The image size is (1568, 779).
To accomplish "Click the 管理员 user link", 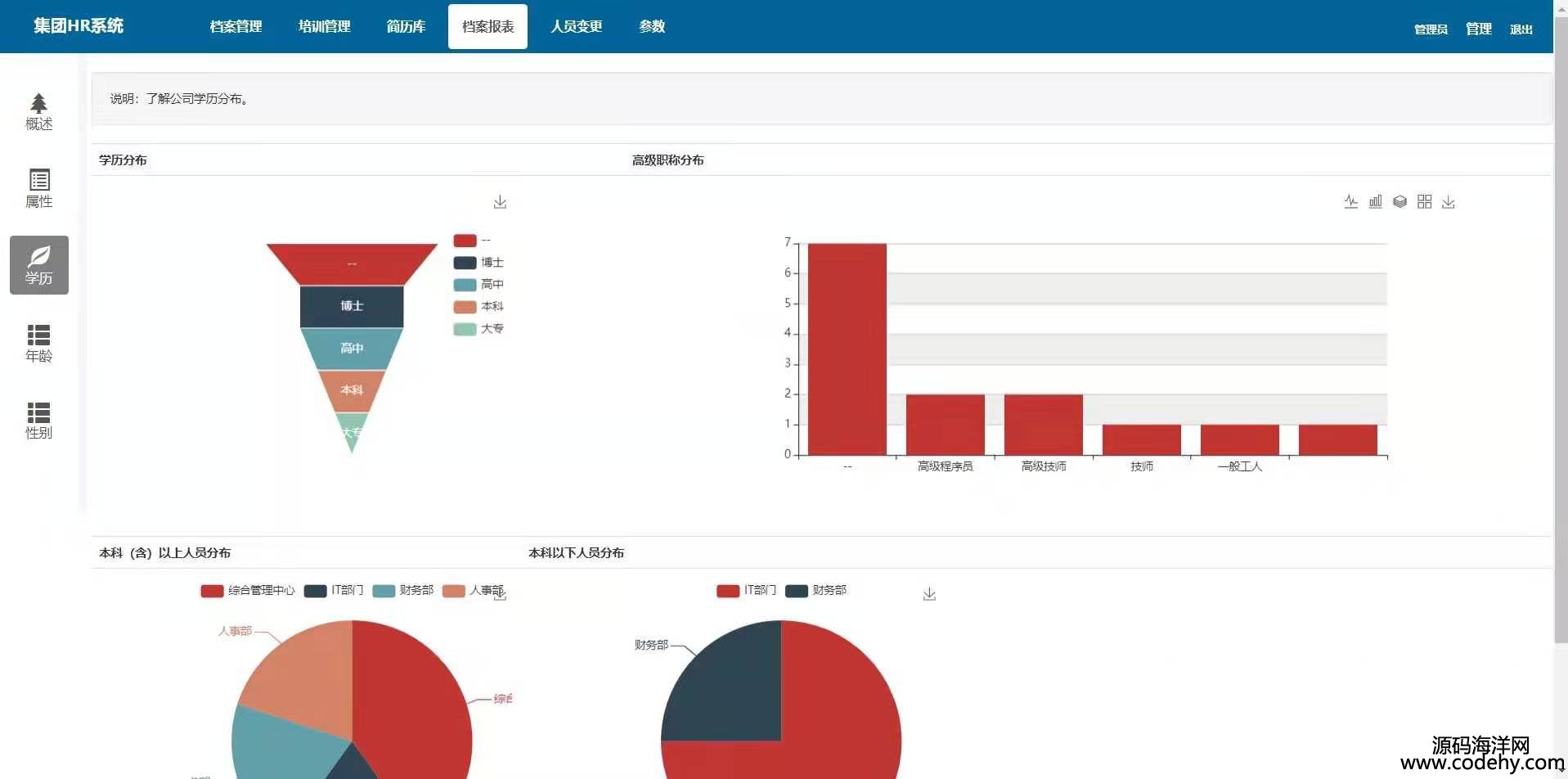I will tap(1431, 29).
